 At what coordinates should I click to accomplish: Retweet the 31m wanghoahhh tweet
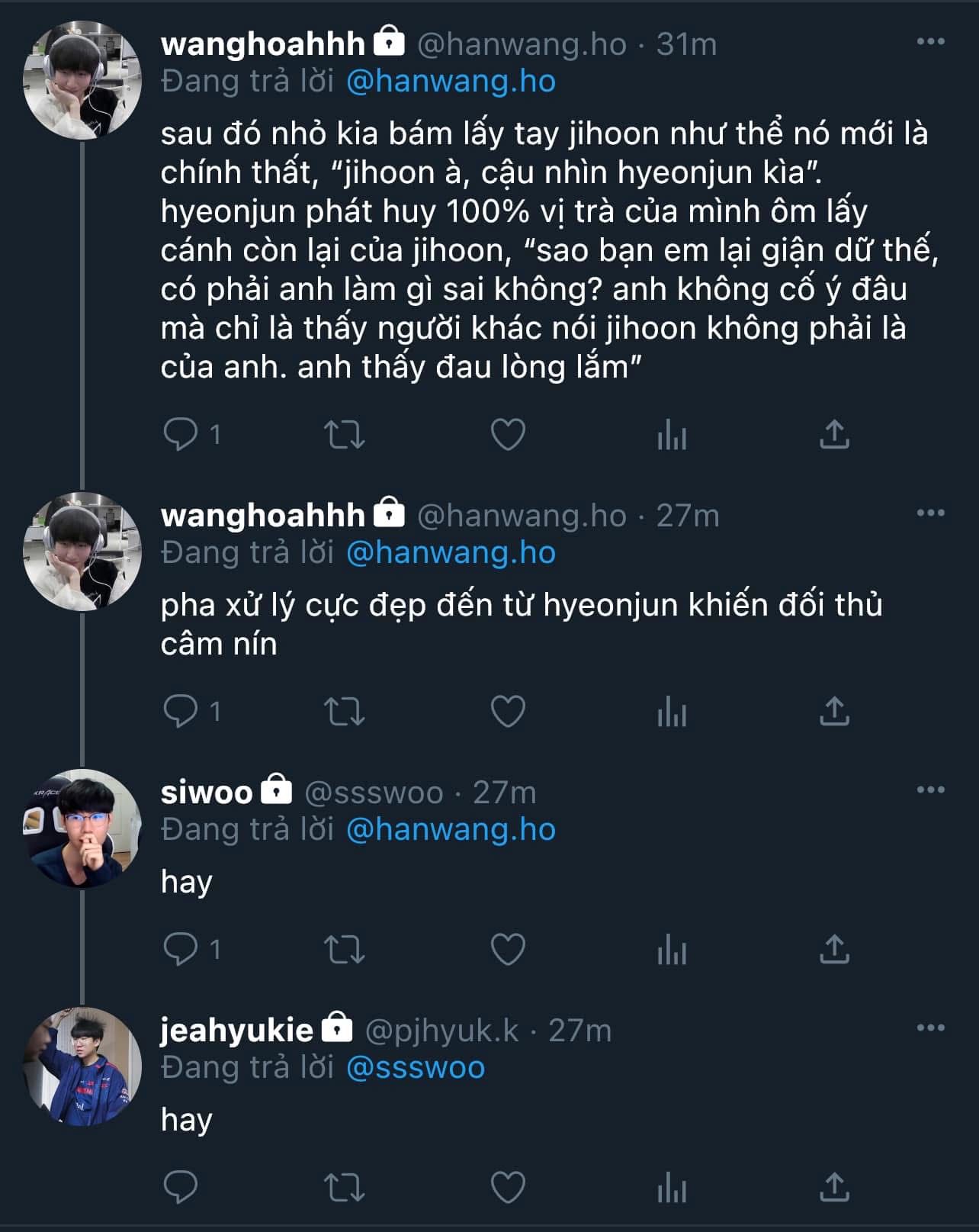345,435
